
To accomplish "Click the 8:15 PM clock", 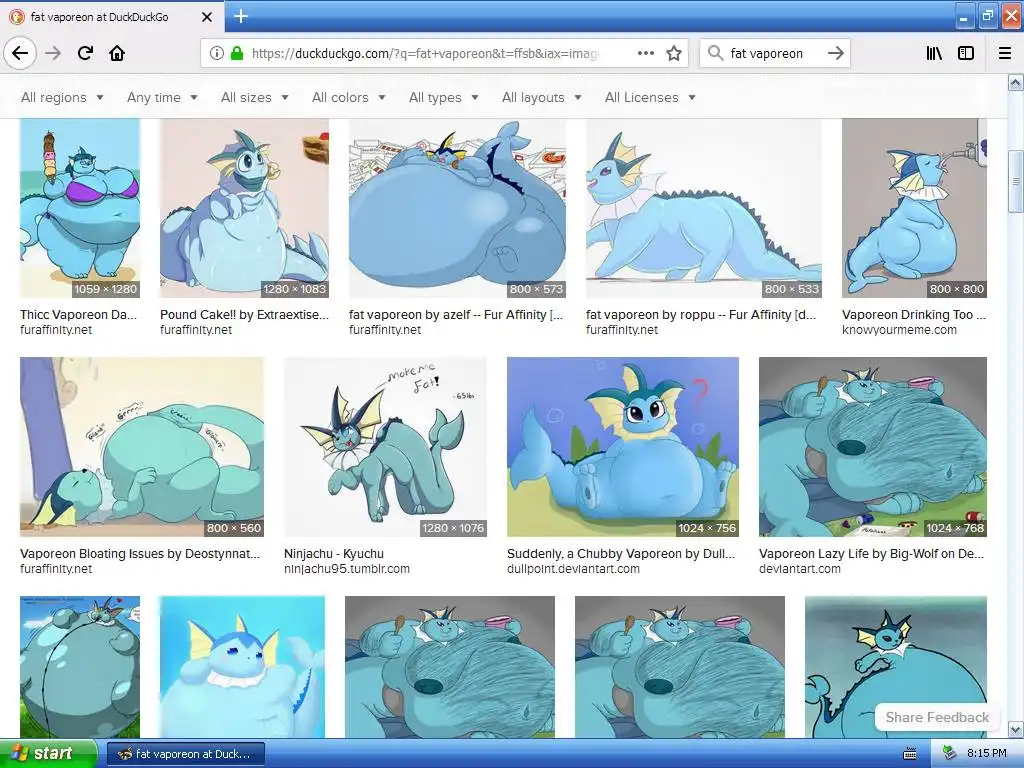I will pos(986,754).
